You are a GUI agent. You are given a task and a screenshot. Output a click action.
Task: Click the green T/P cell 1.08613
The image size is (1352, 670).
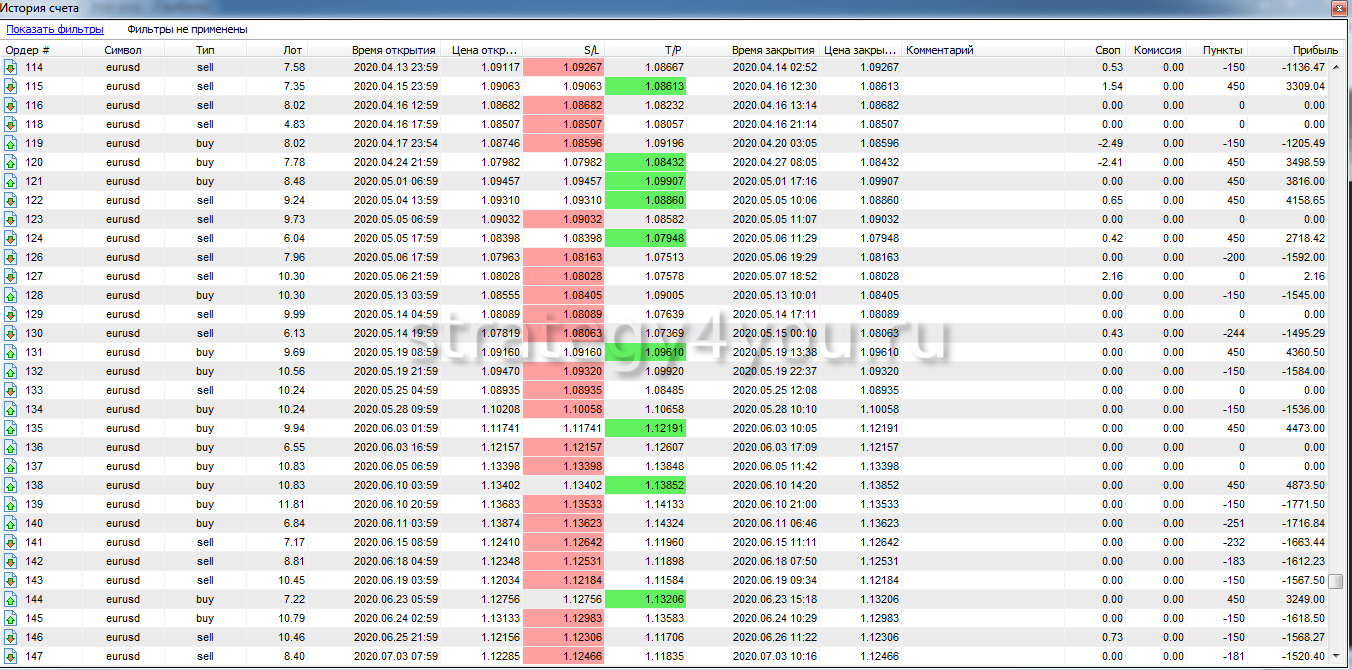[x=646, y=86]
